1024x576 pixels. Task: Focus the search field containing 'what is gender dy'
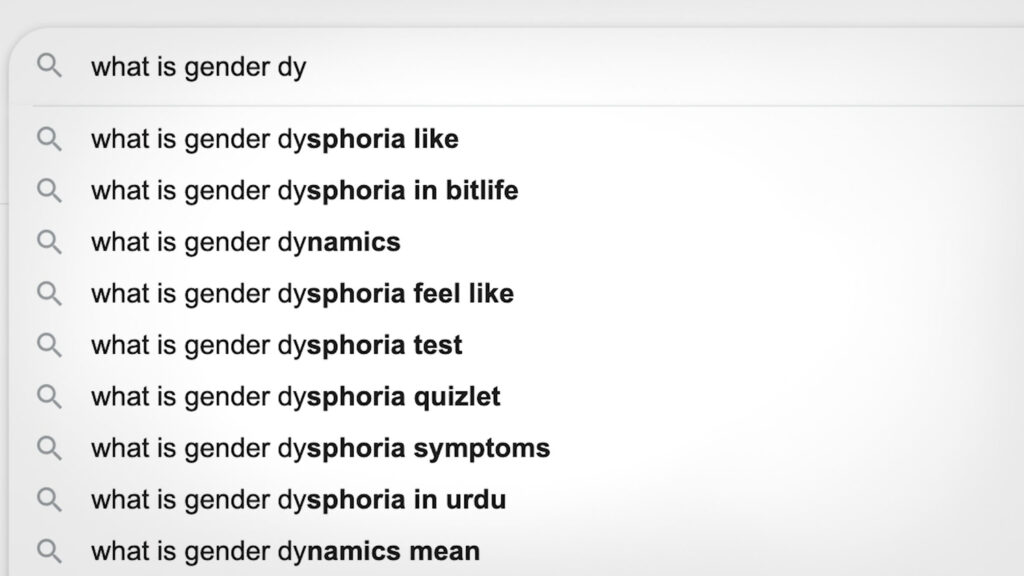click(500, 67)
